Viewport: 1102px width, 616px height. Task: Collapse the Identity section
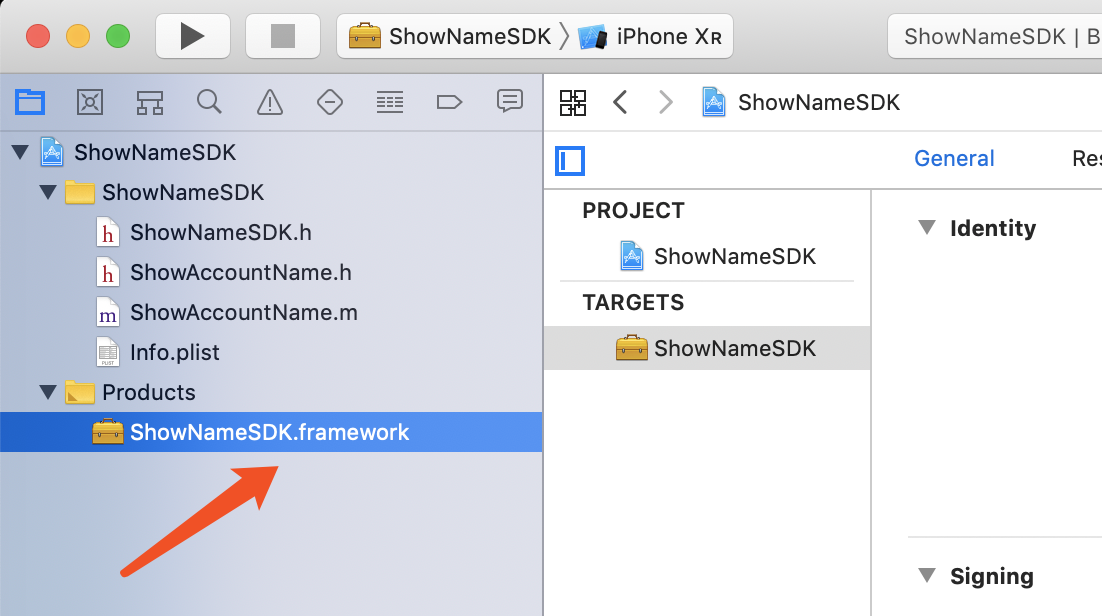coord(927,228)
